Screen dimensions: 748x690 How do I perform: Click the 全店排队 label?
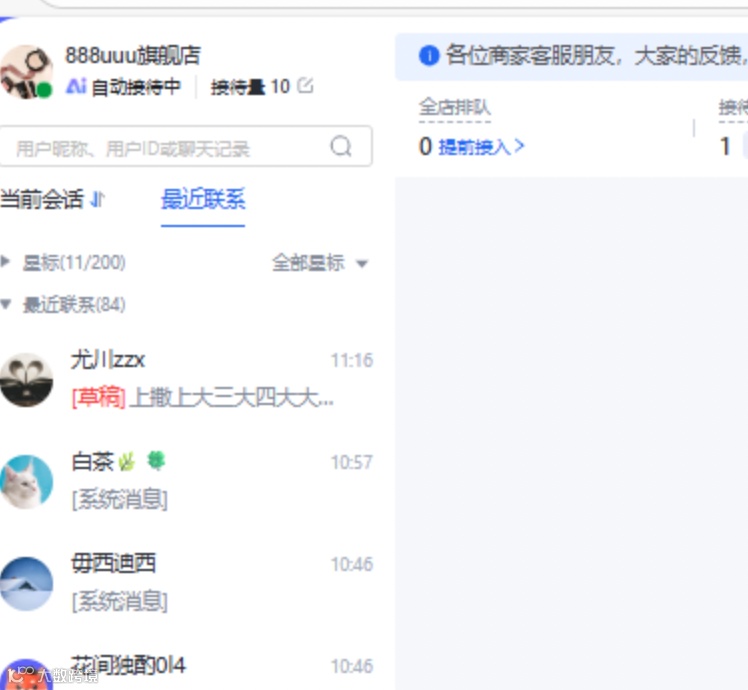point(455,107)
